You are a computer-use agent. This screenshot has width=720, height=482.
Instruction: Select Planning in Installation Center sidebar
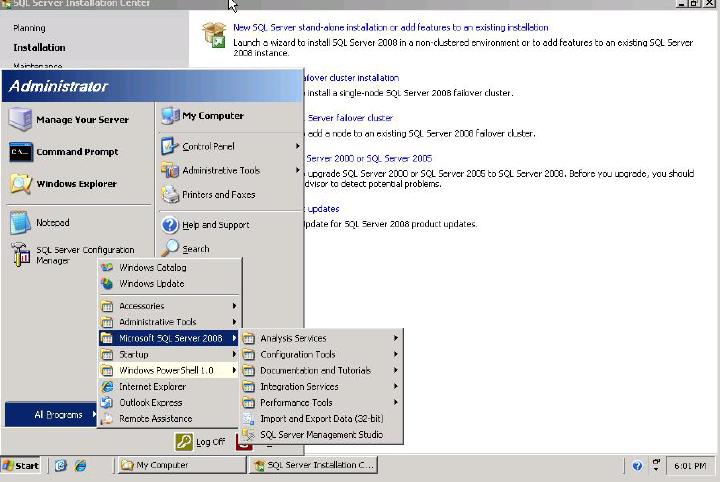click(x=29, y=28)
